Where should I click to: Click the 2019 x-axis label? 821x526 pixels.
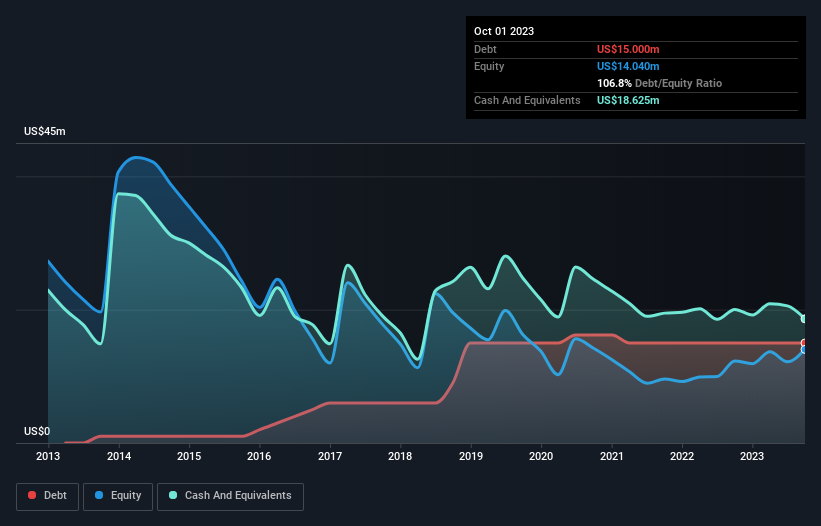point(471,456)
